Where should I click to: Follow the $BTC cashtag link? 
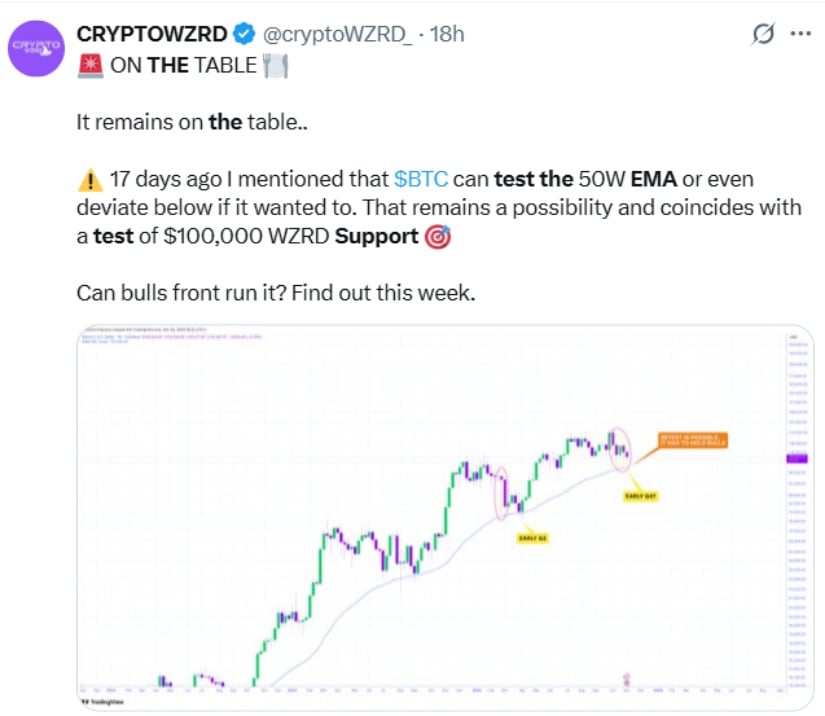click(420, 180)
